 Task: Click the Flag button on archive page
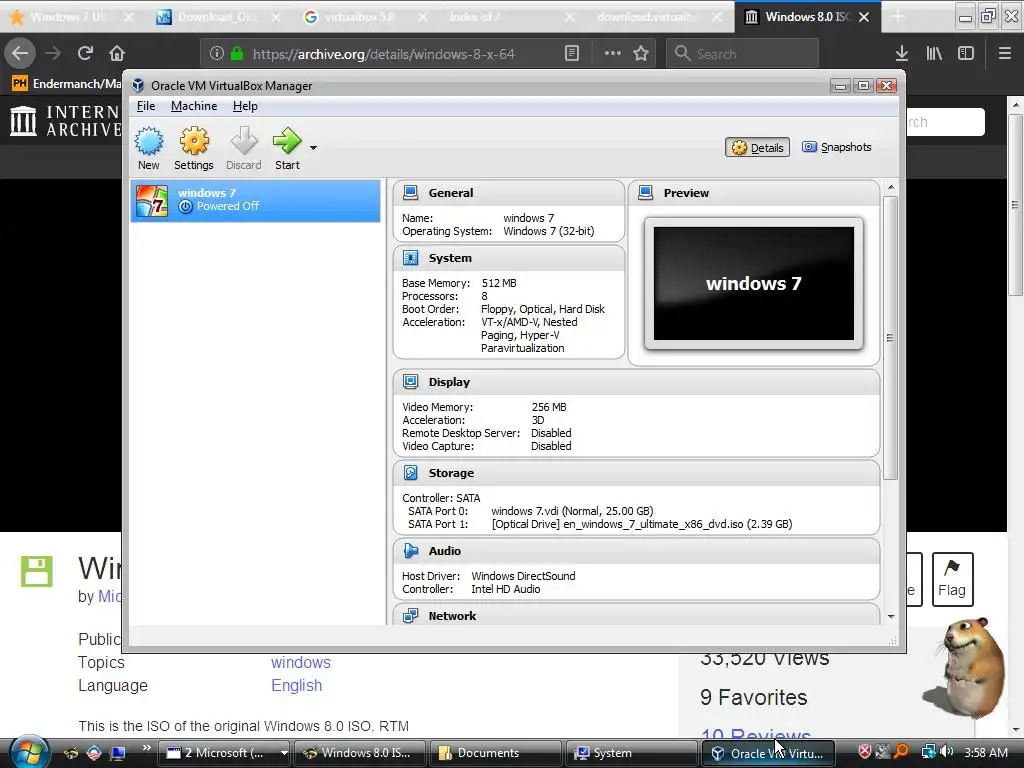coord(952,579)
